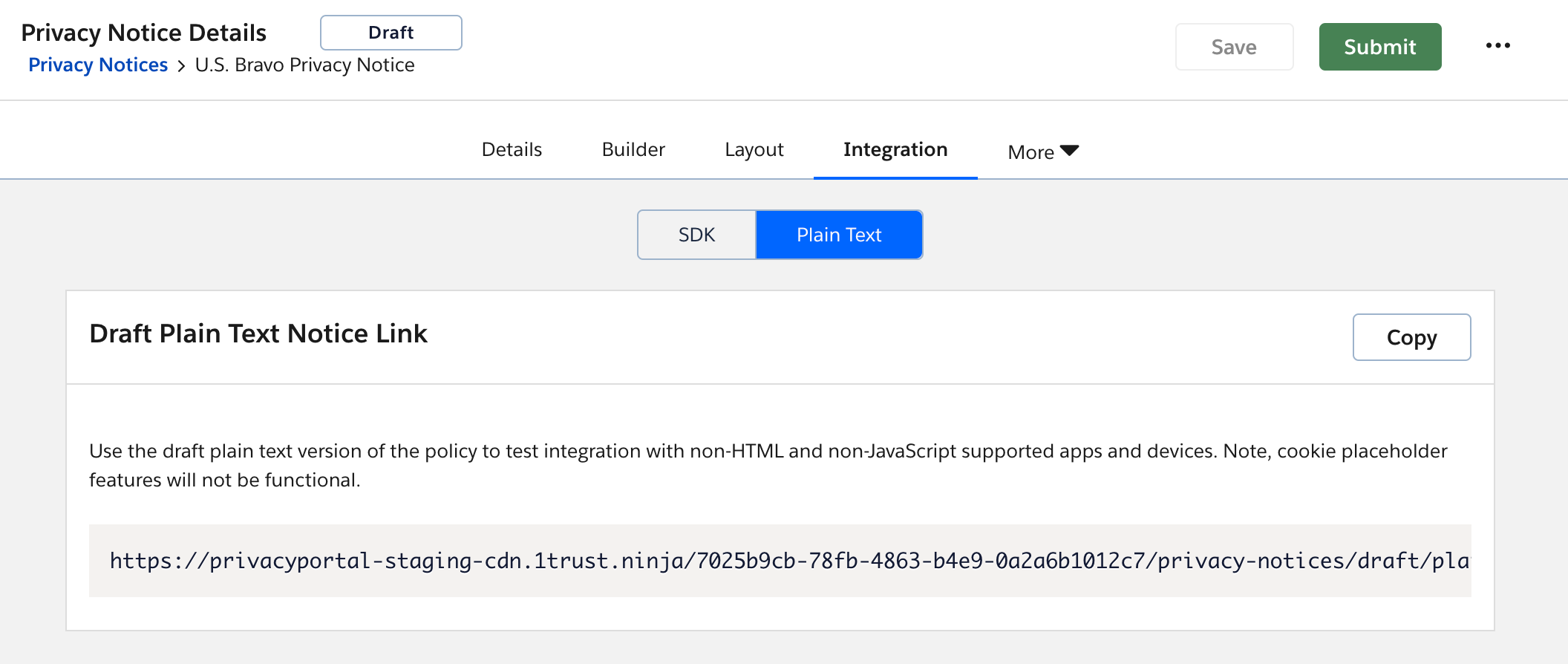Image resolution: width=1568 pixels, height=664 pixels.
Task: Navigate back to Privacy Notices
Action: click(98, 65)
